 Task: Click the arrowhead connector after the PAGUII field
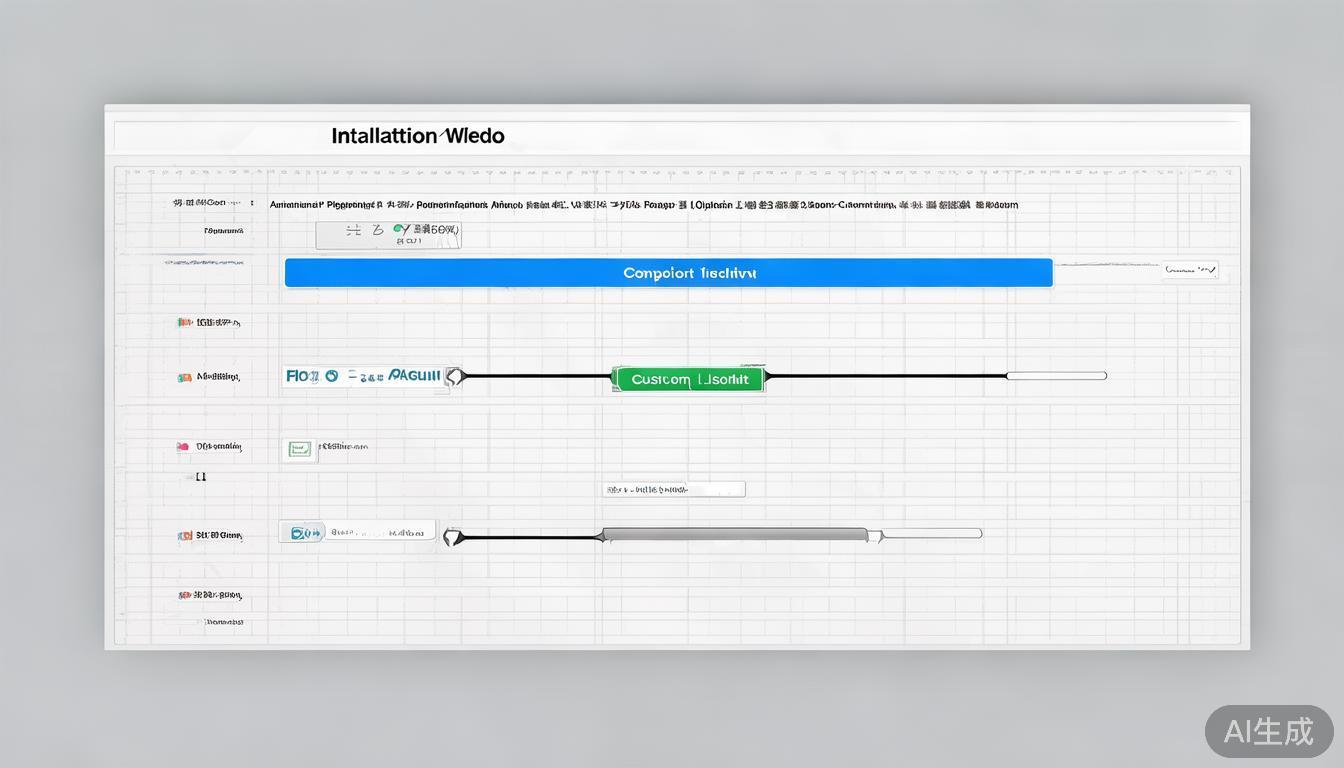[455, 376]
